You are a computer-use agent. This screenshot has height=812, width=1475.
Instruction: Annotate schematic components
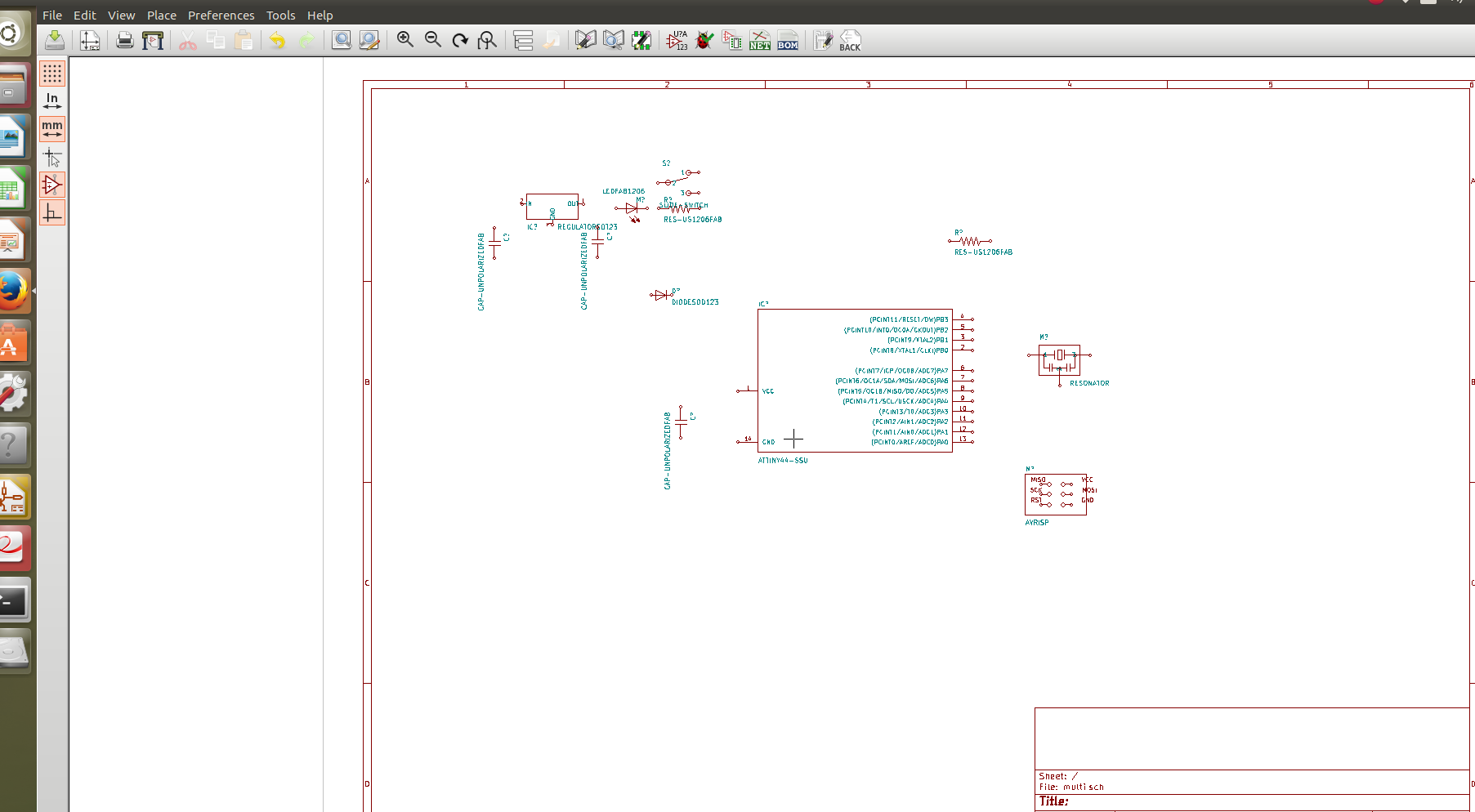(677, 40)
